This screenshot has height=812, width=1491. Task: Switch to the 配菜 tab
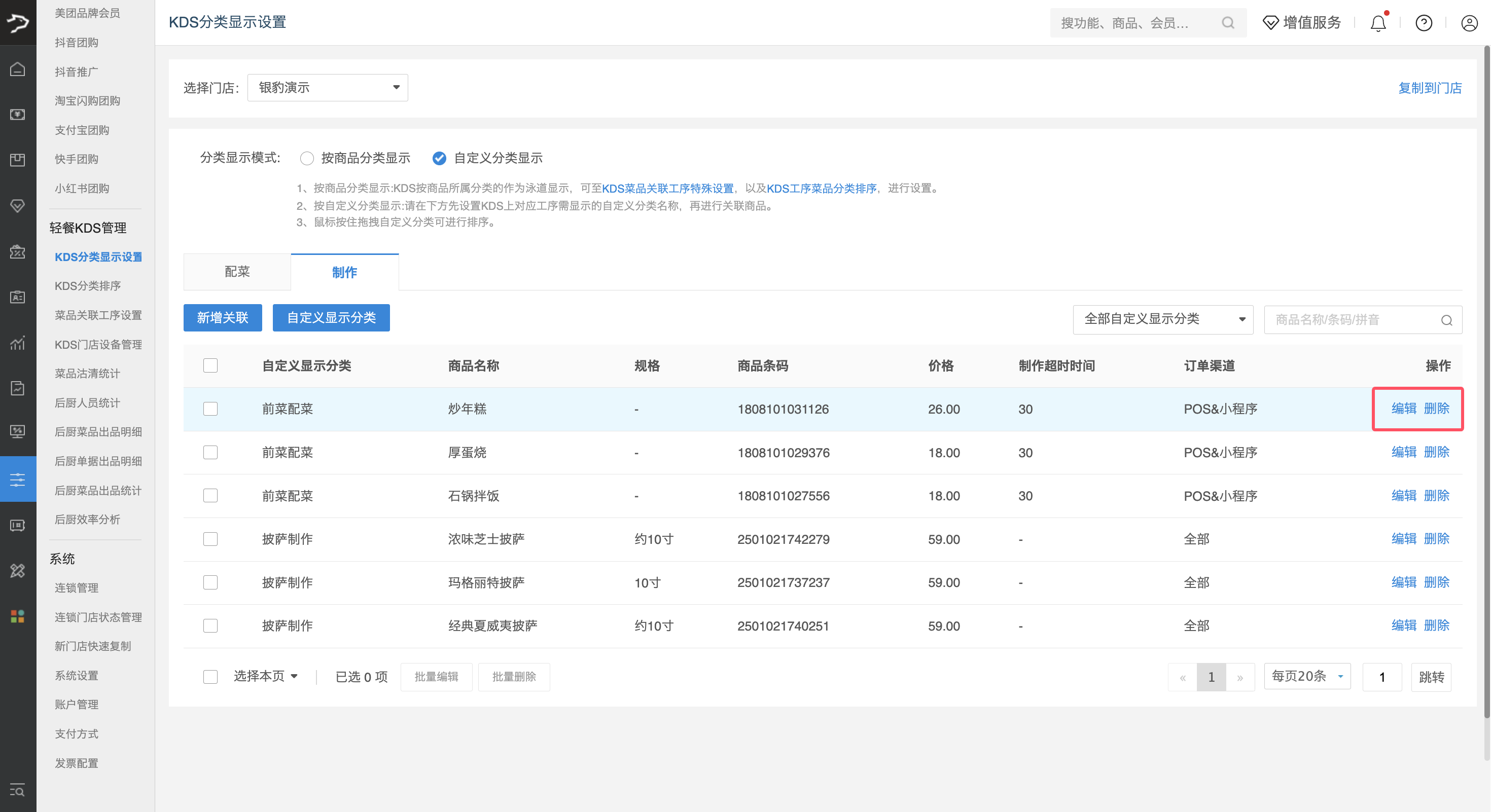[236, 272]
